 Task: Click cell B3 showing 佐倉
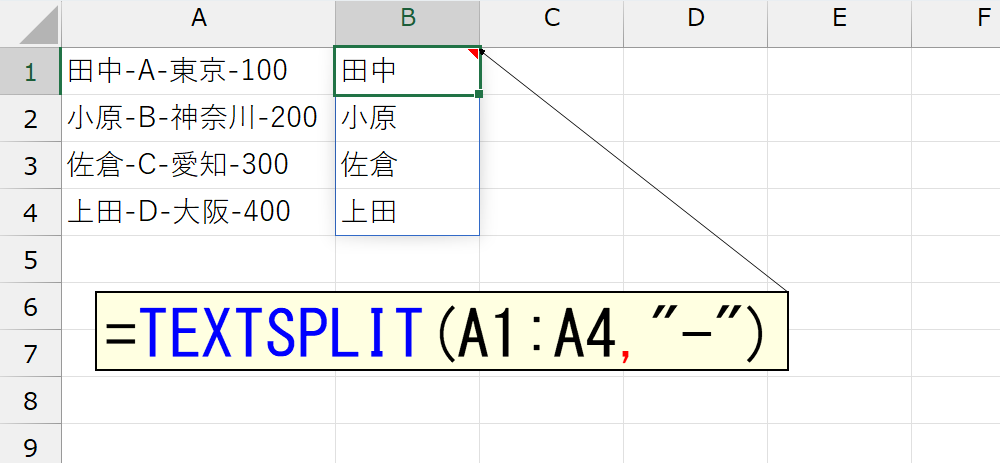(x=408, y=165)
